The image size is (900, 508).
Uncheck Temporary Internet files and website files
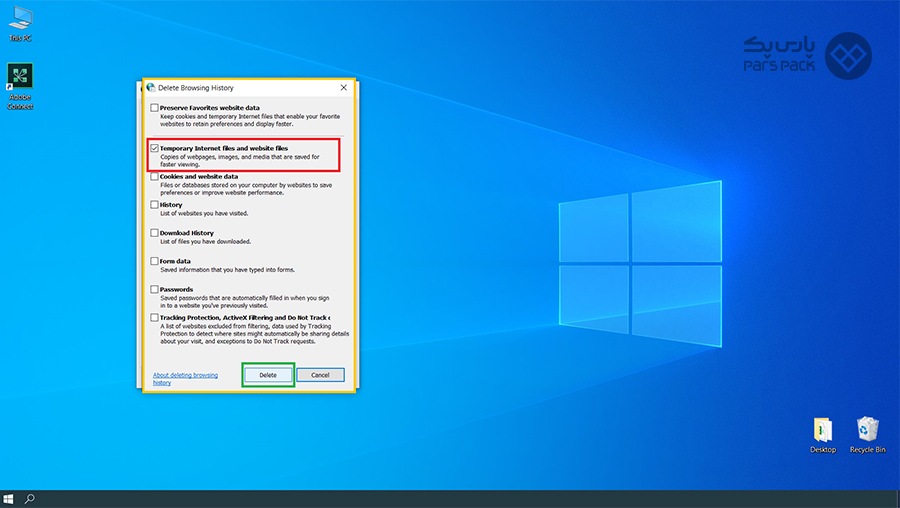[x=154, y=148]
